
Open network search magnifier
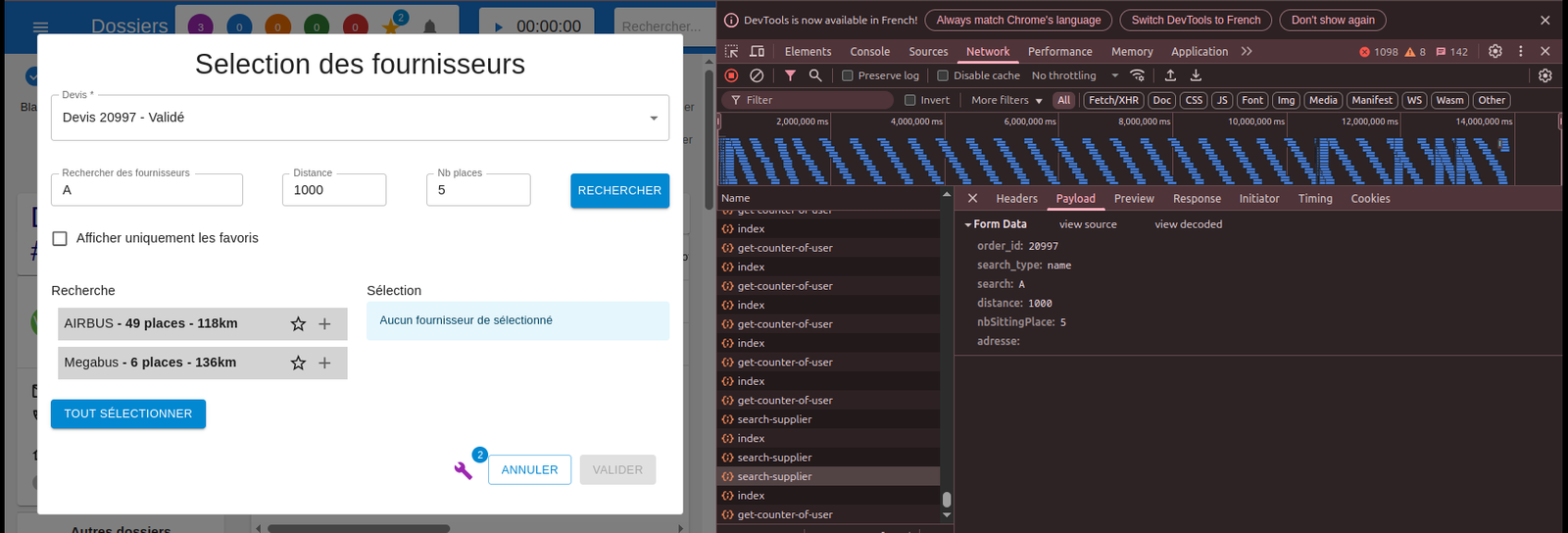pos(815,75)
